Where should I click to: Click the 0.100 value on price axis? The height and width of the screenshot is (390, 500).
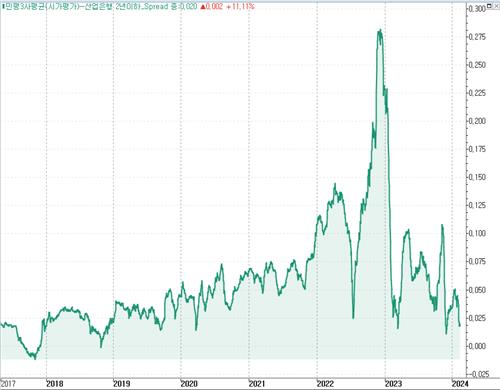tap(477, 233)
